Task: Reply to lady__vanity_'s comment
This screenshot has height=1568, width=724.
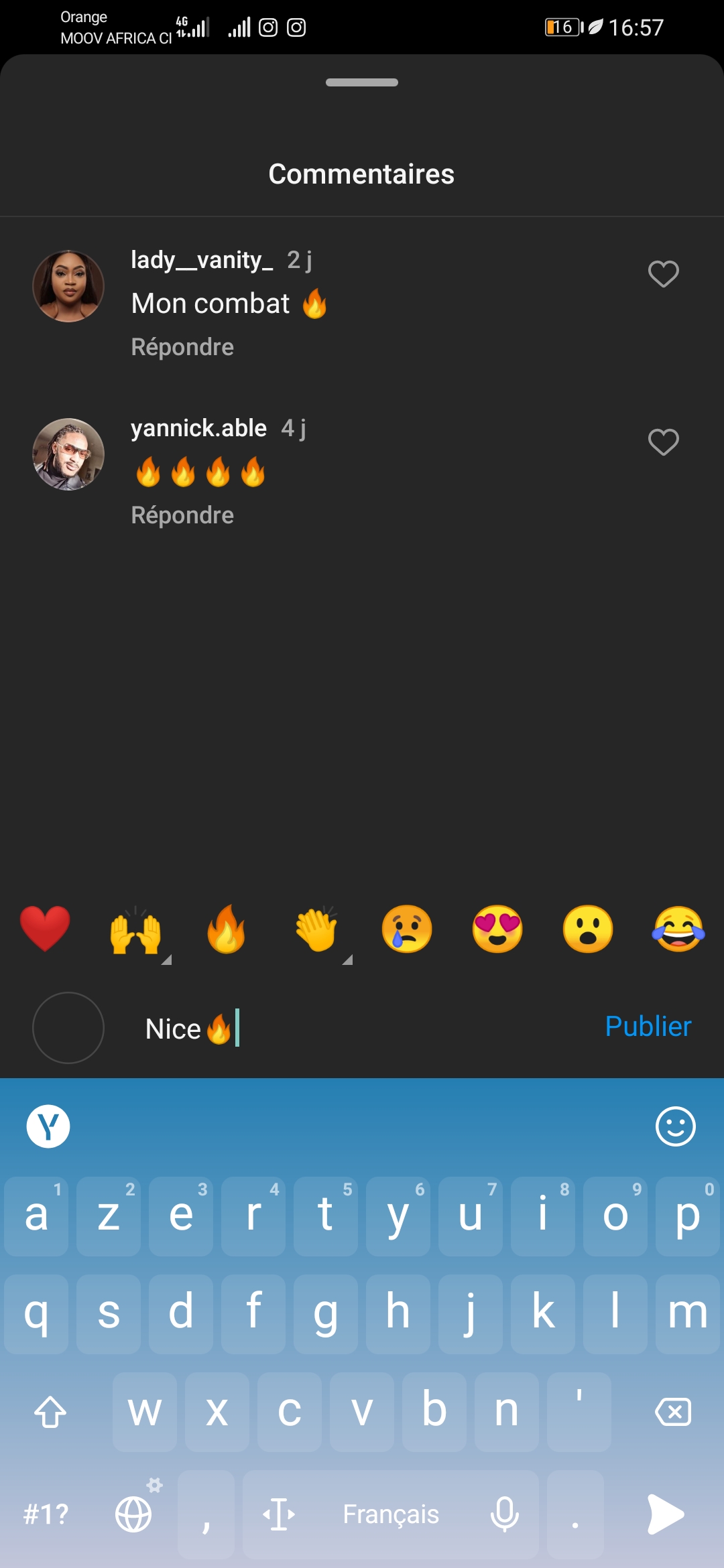Action: 182,347
